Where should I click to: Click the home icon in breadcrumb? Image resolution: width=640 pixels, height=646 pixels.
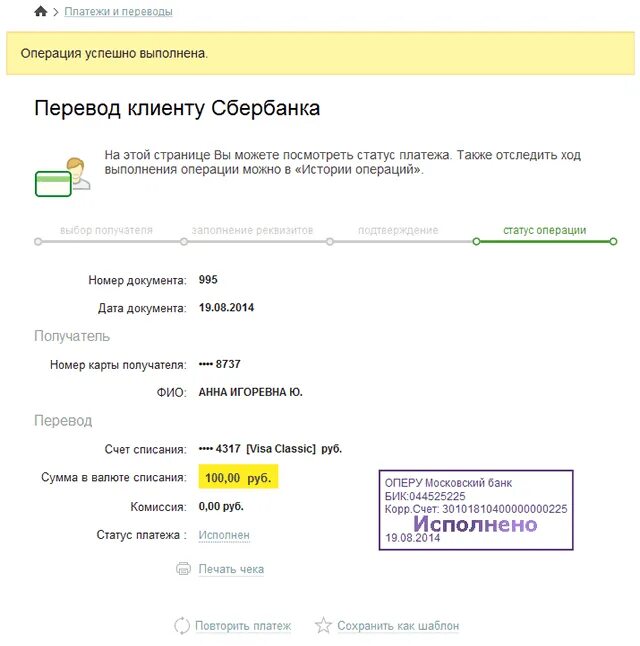40,11
